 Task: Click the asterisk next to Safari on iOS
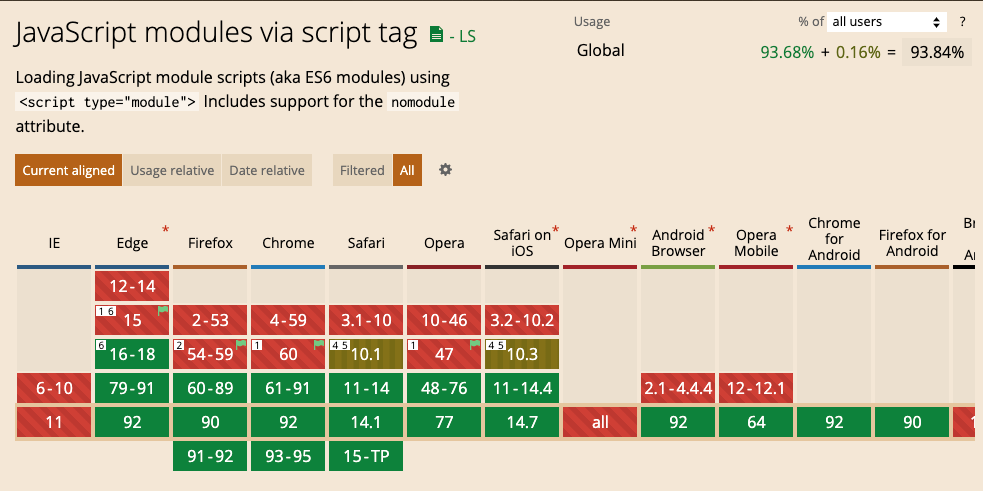[x=555, y=230]
